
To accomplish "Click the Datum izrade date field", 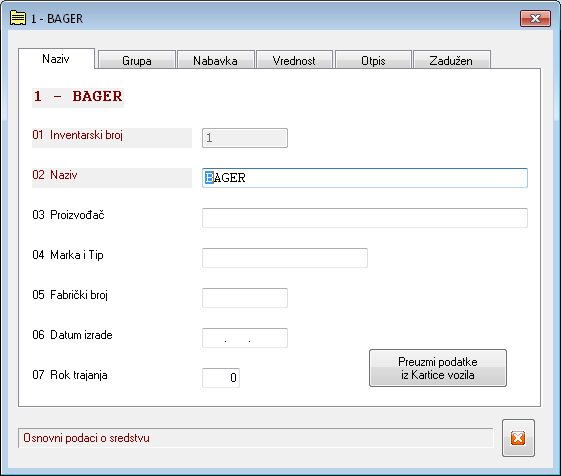I will tap(245, 338).
